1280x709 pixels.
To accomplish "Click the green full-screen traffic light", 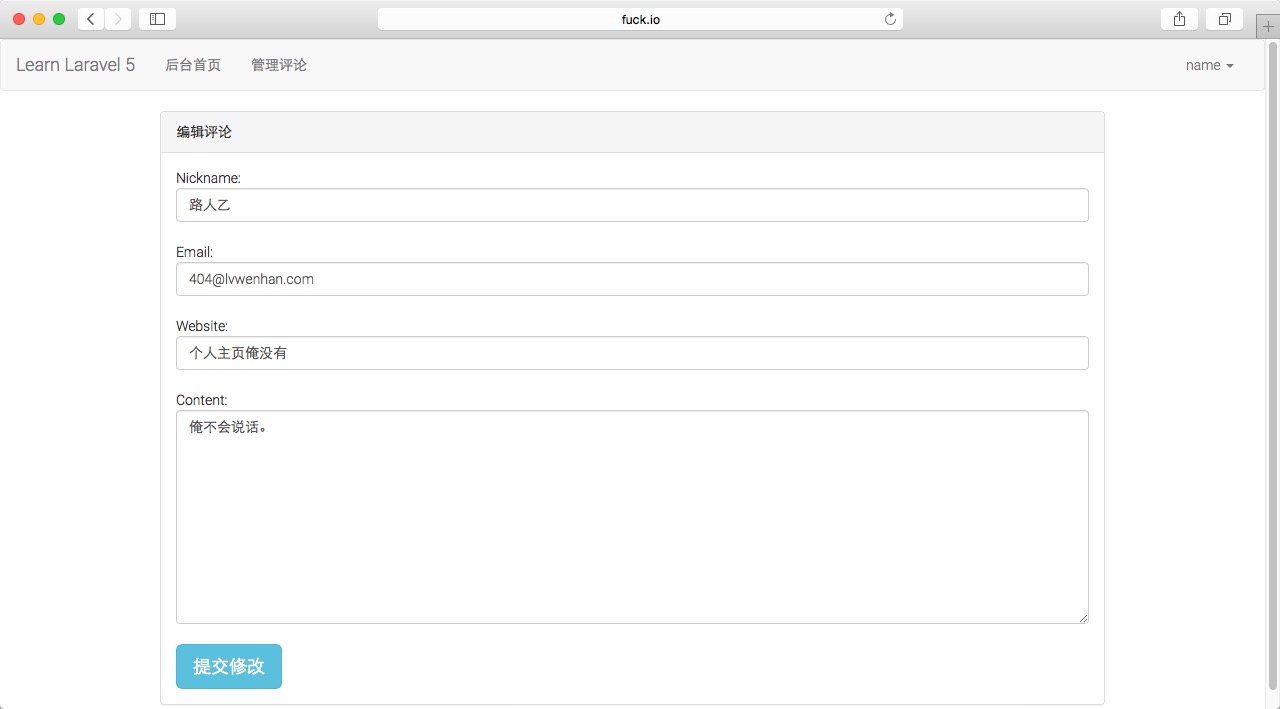I will 59,18.
